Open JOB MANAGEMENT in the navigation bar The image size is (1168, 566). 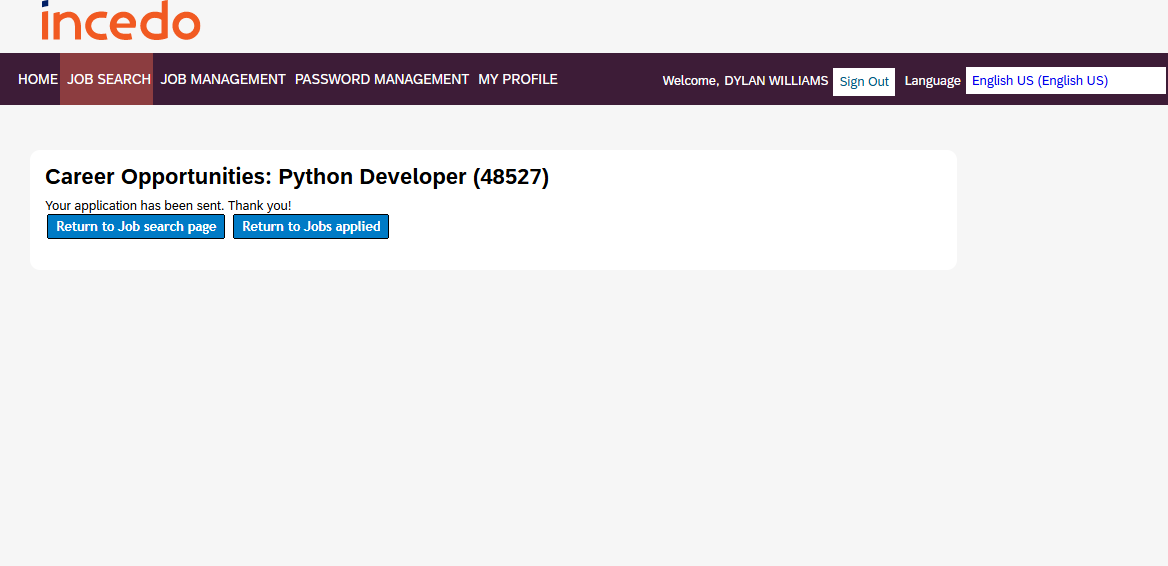click(x=223, y=79)
